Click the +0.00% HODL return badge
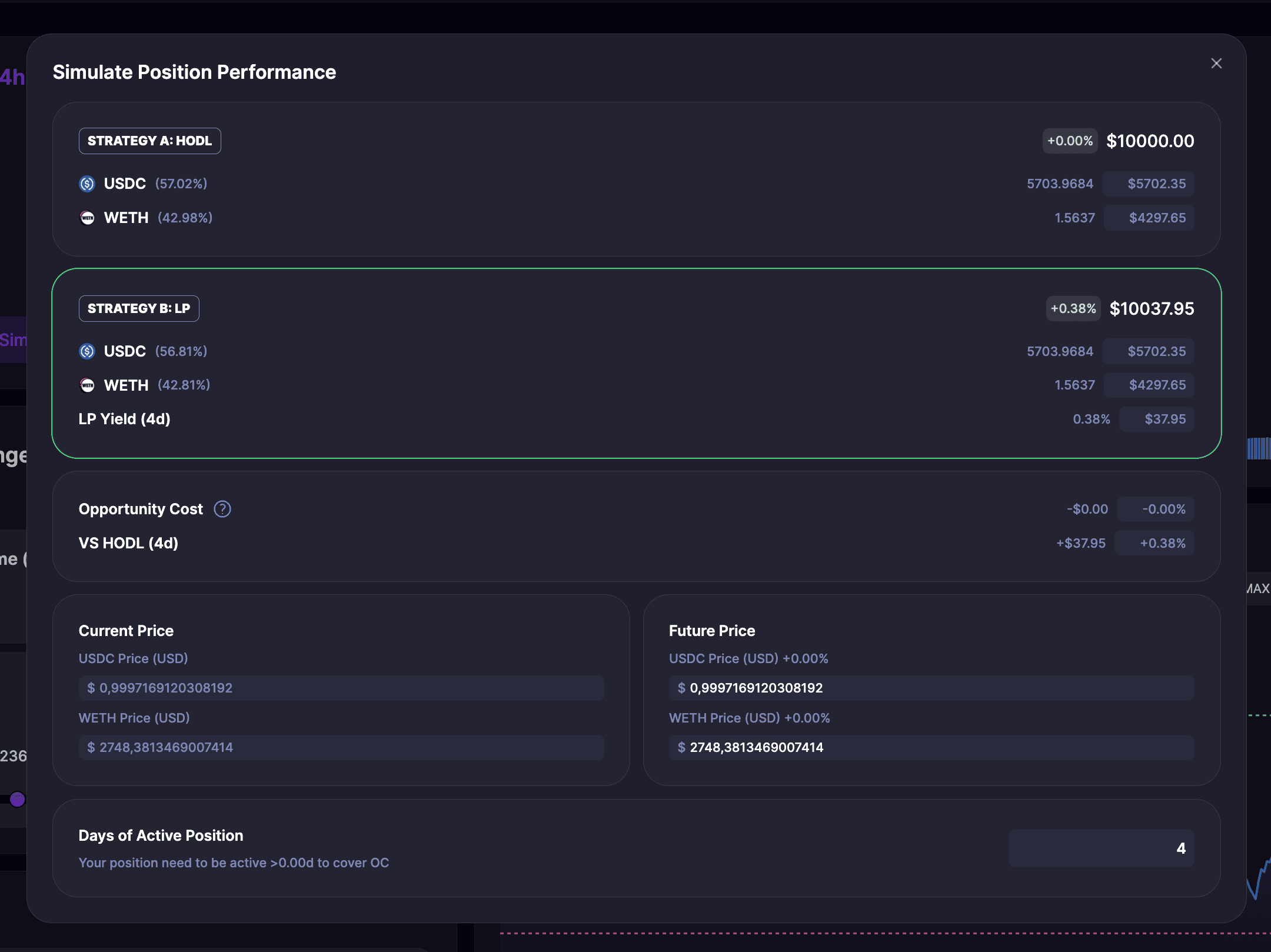Viewport: 1271px width, 952px height. [x=1069, y=141]
